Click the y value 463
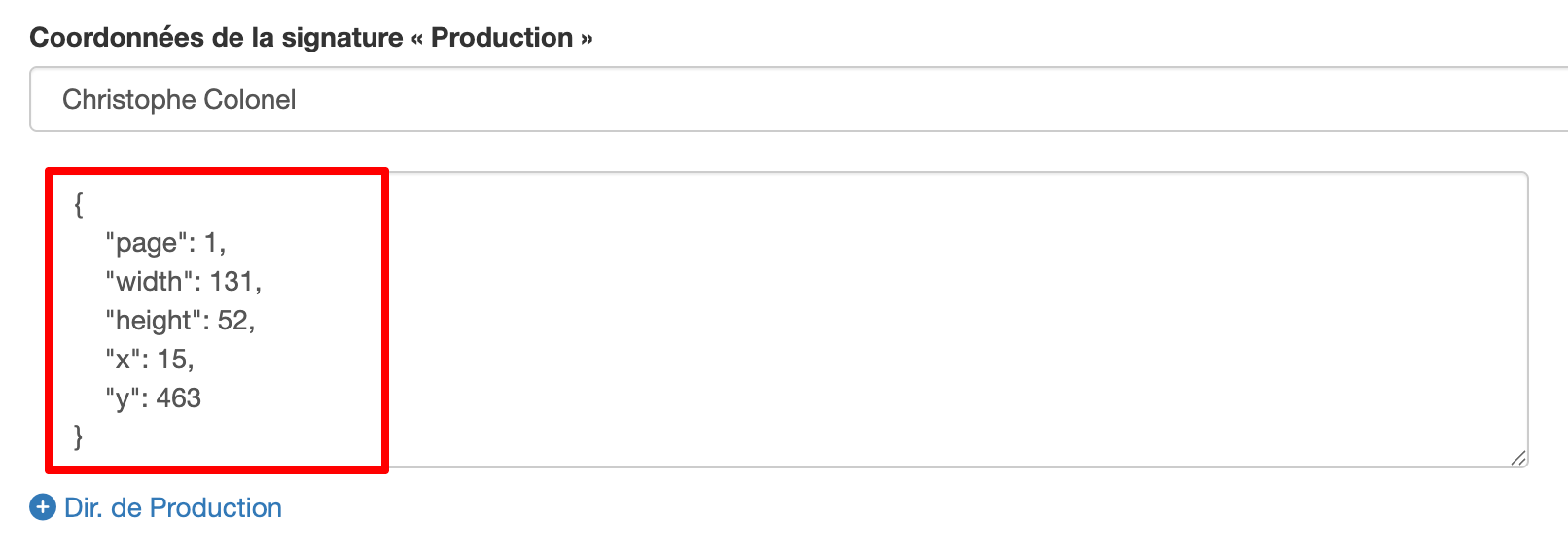 pos(179,398)
